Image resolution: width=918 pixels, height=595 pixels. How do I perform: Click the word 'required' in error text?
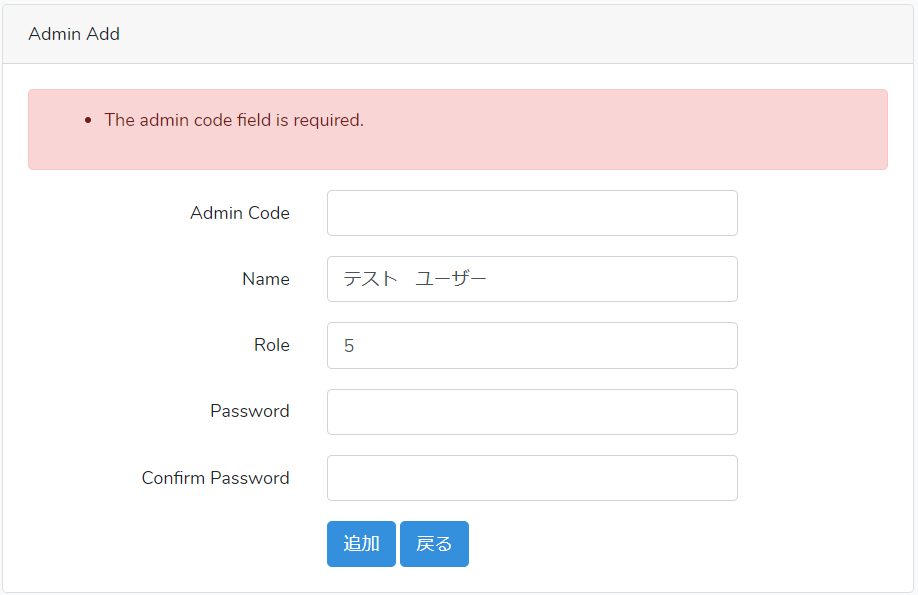[x=326, y=121]
